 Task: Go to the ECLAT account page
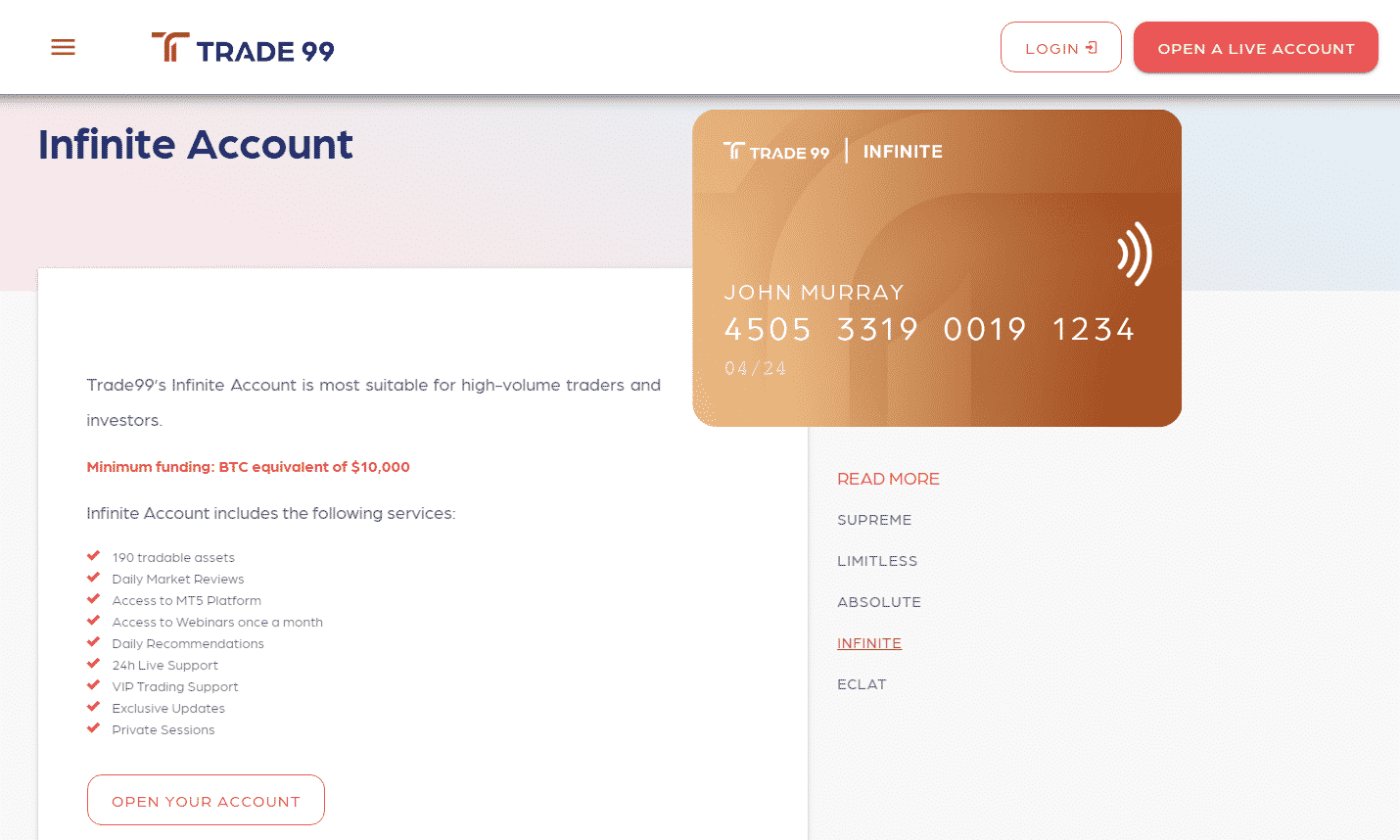click(862, 684)
